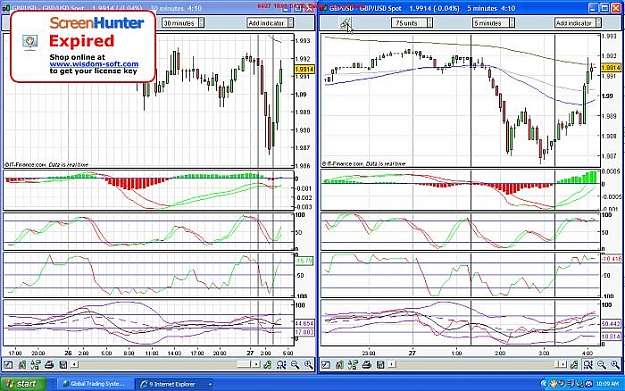The height and width of the screenshot is (391, 625).
Task: Click the 1.9914 price label on right chart
Action: (x=611, y=68)
